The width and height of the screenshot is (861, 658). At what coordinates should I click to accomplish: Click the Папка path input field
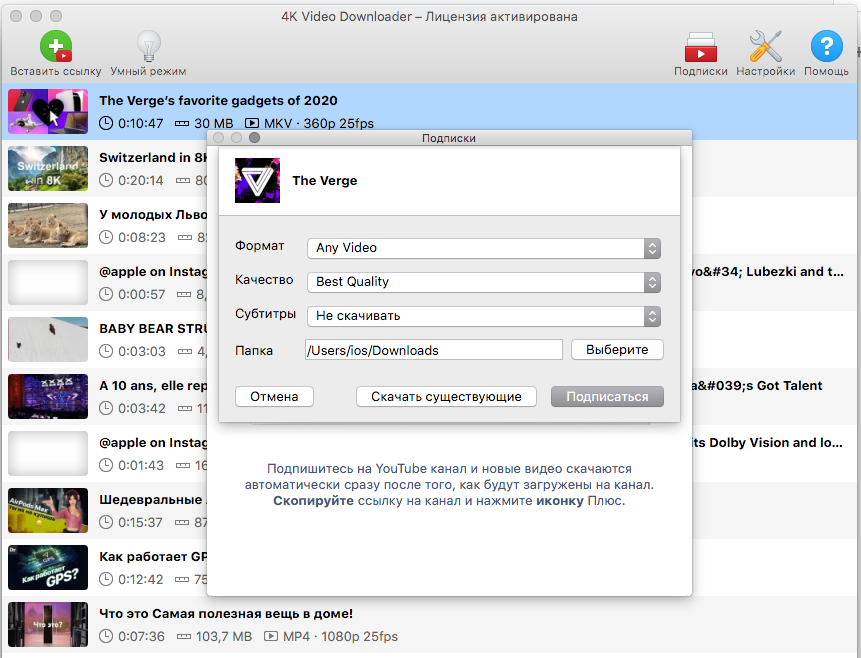point(434,350)
